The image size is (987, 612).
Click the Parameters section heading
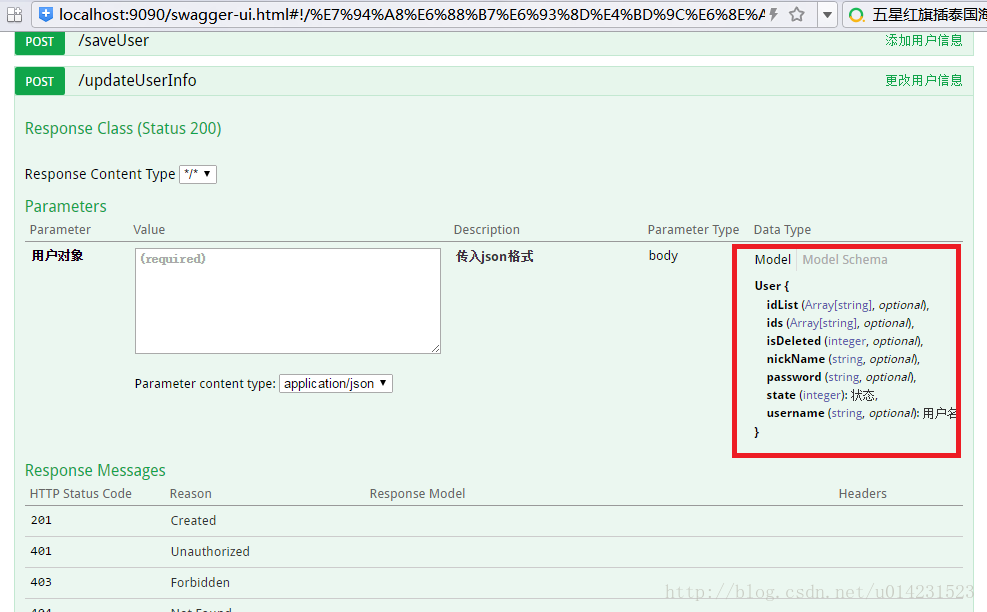(65, 207)
